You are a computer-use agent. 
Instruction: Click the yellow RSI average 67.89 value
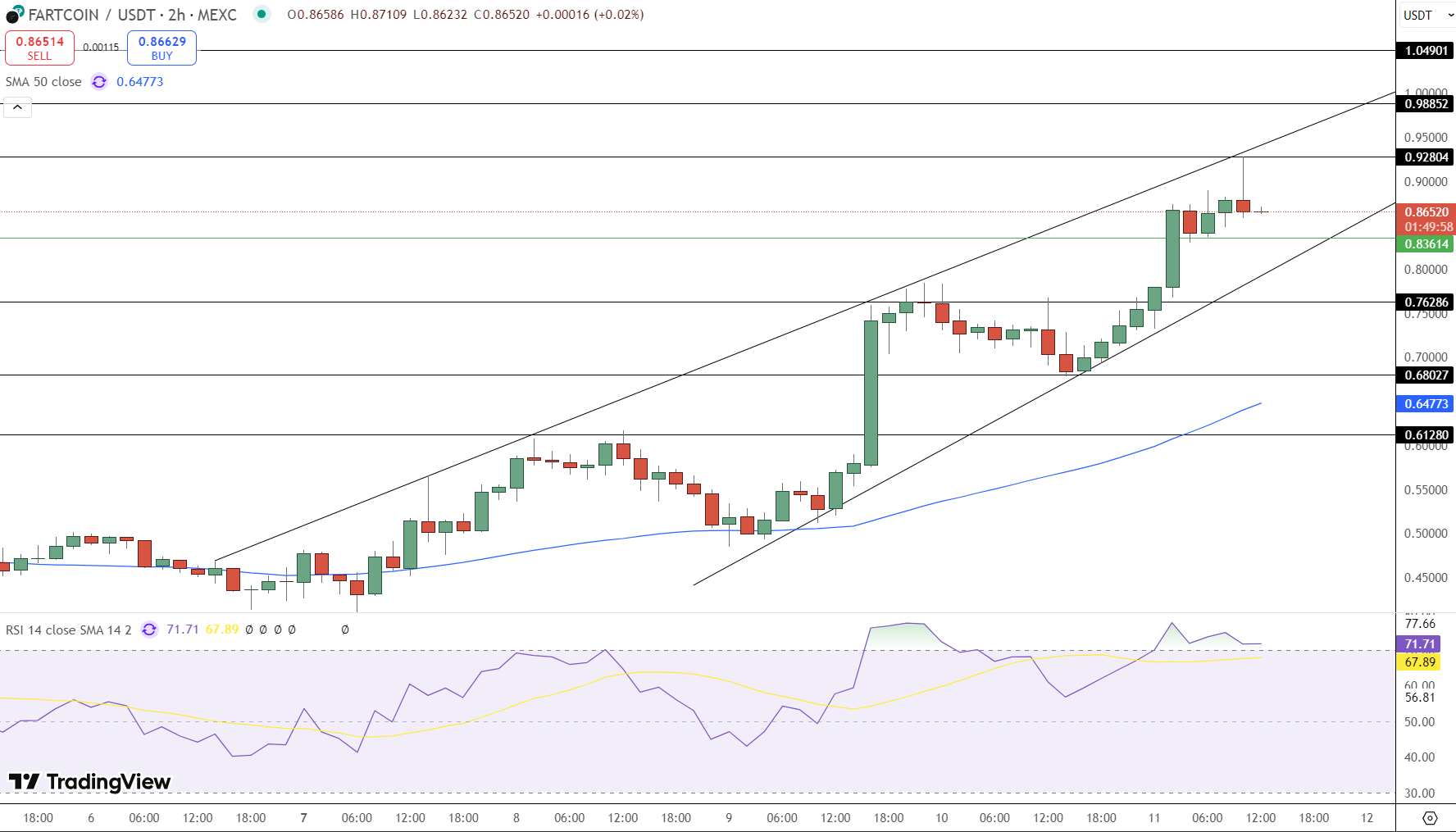click(x=222, y=630)
